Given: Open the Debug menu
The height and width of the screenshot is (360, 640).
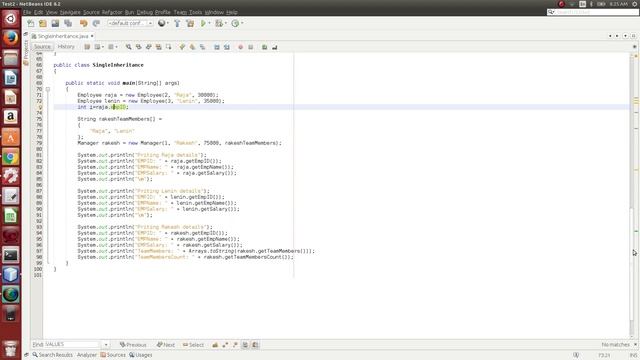Looking at the screenshot, I should pyautogui.click(x=144, y=12).
